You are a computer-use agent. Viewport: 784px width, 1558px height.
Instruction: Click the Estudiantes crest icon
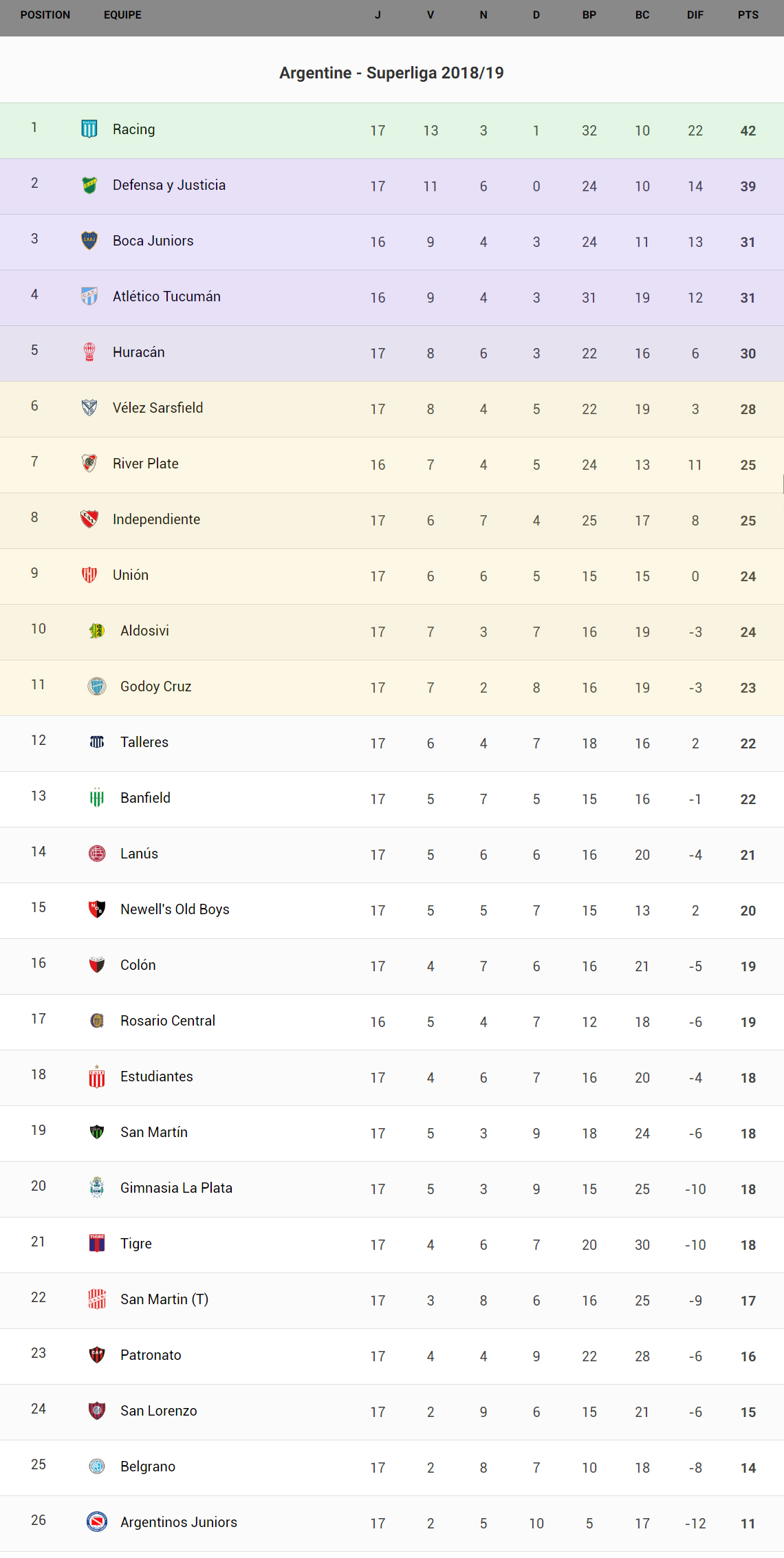[x=97, y=1076]
